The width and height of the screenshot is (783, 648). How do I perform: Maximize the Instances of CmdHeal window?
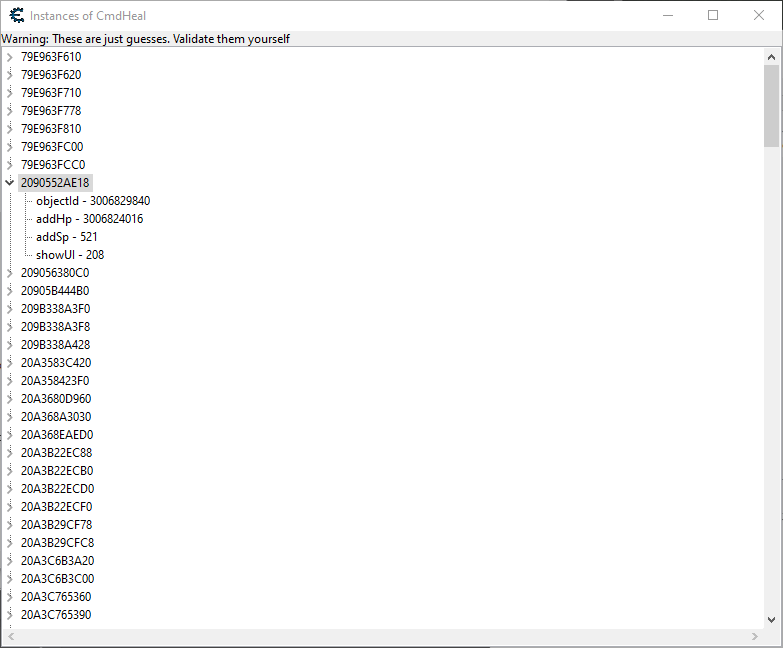pyautogui.click(x=713, y=15)
